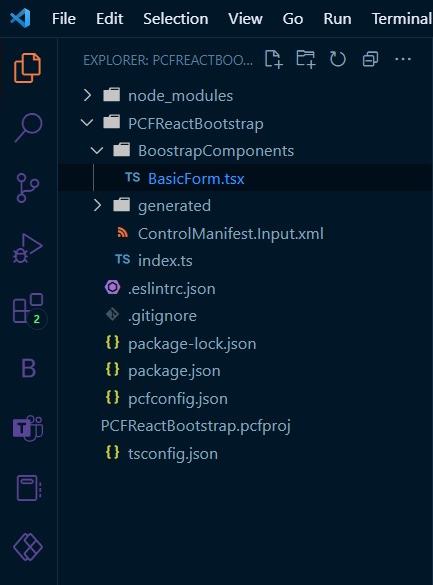Open the Selection menu
Screen dimensions: 433x585
point(176,19)
